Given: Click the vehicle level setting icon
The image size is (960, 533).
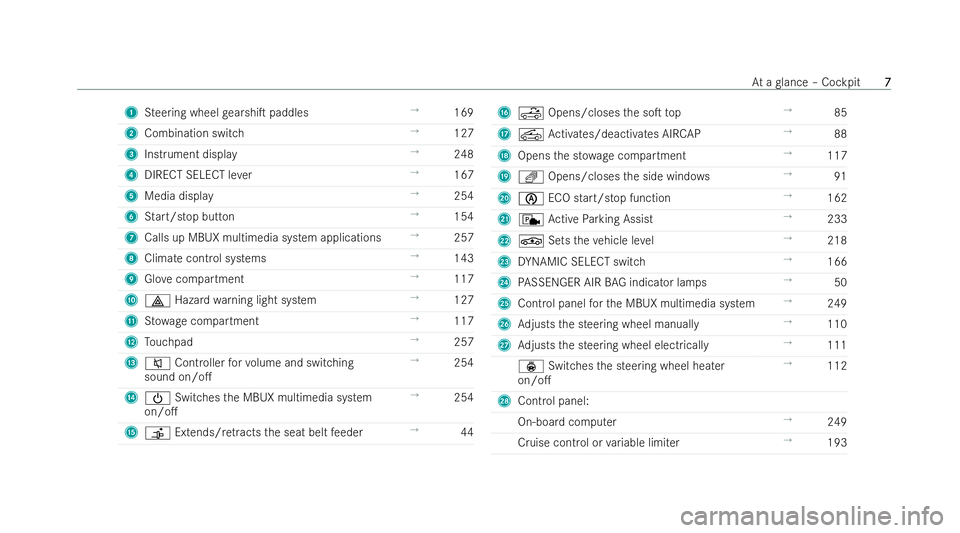Looking at the screenshot, I should point(531,241).
